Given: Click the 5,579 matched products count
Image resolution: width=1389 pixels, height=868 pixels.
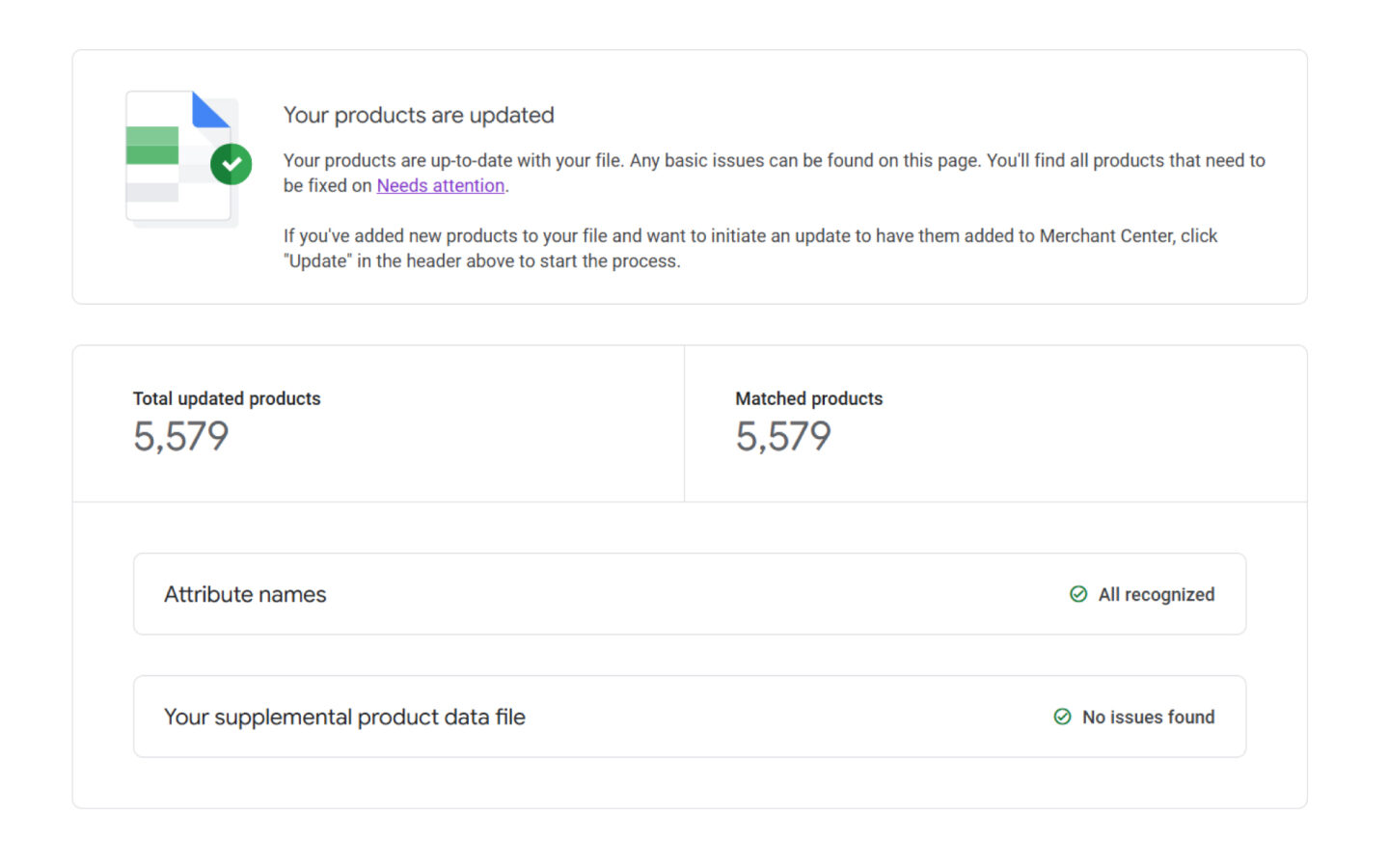Looking at the screenshot, I should click(x=784, y=436).
